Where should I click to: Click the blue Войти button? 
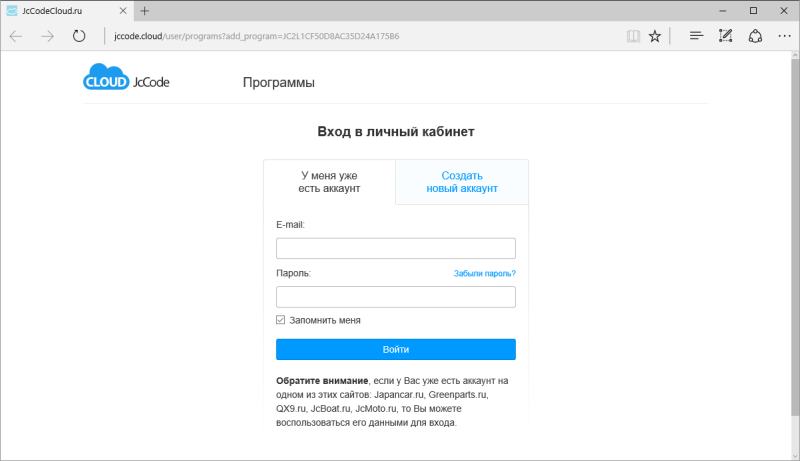396,349
